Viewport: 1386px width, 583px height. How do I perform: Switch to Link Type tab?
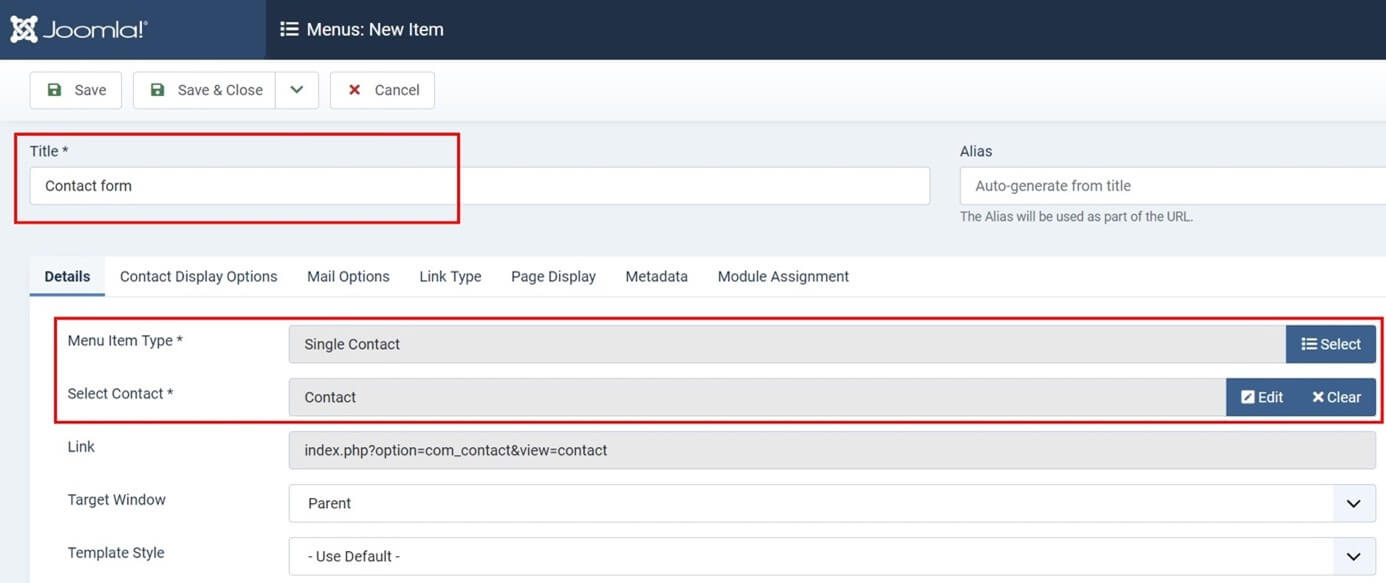click(450, 276)
